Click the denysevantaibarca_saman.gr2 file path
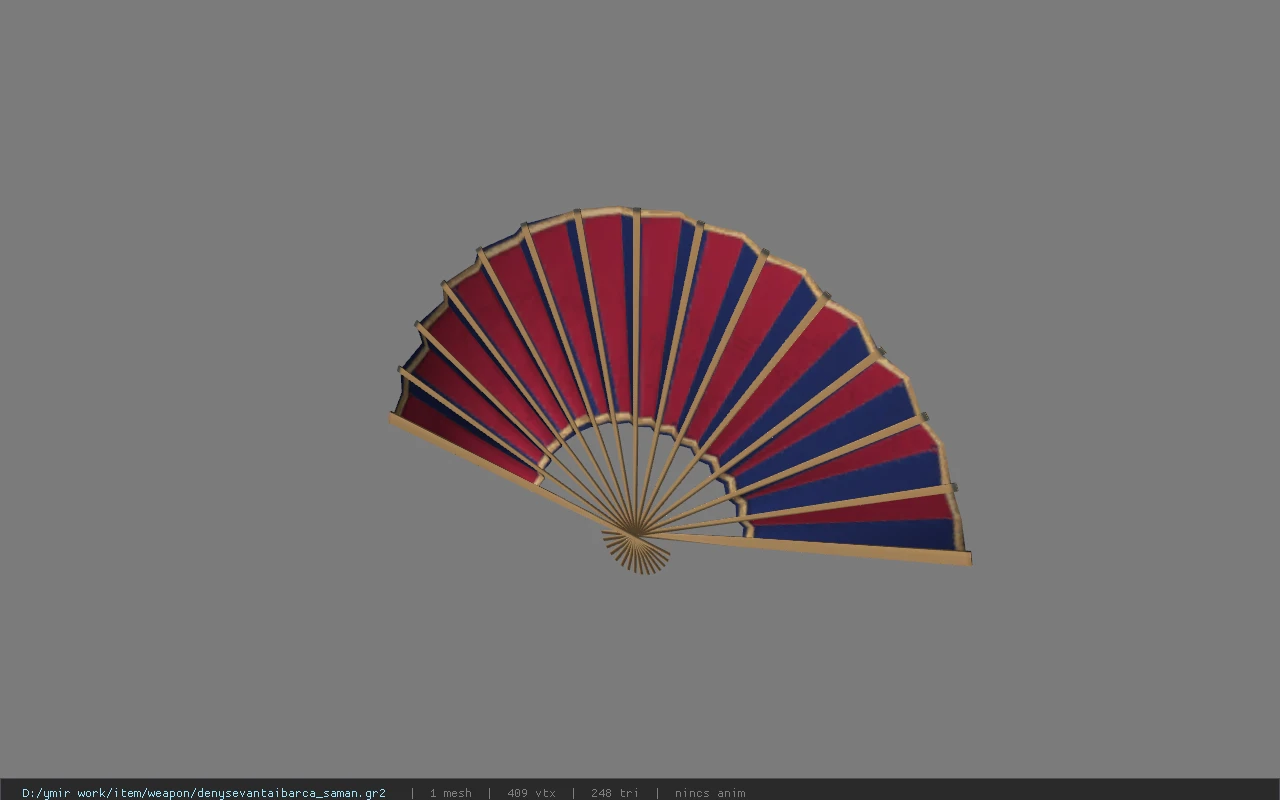This screenshot has height=800, width=1280. point(204,793)
